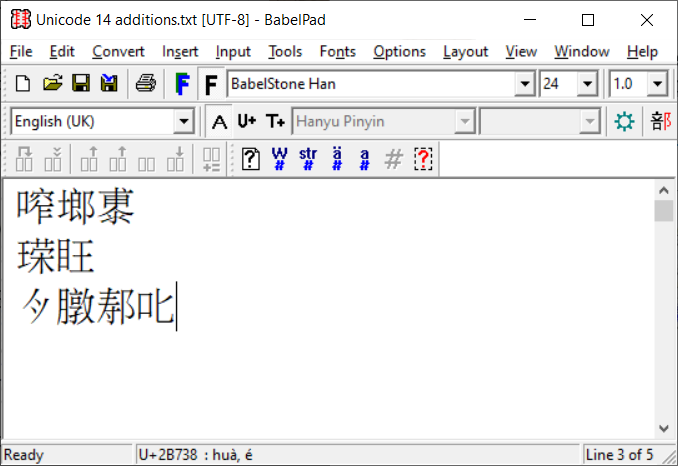The height and width of the screenshot is (466, 678).
Task: Expand the font size 24 dropdown
Action: pyautogui.click(x=587, y=83)
